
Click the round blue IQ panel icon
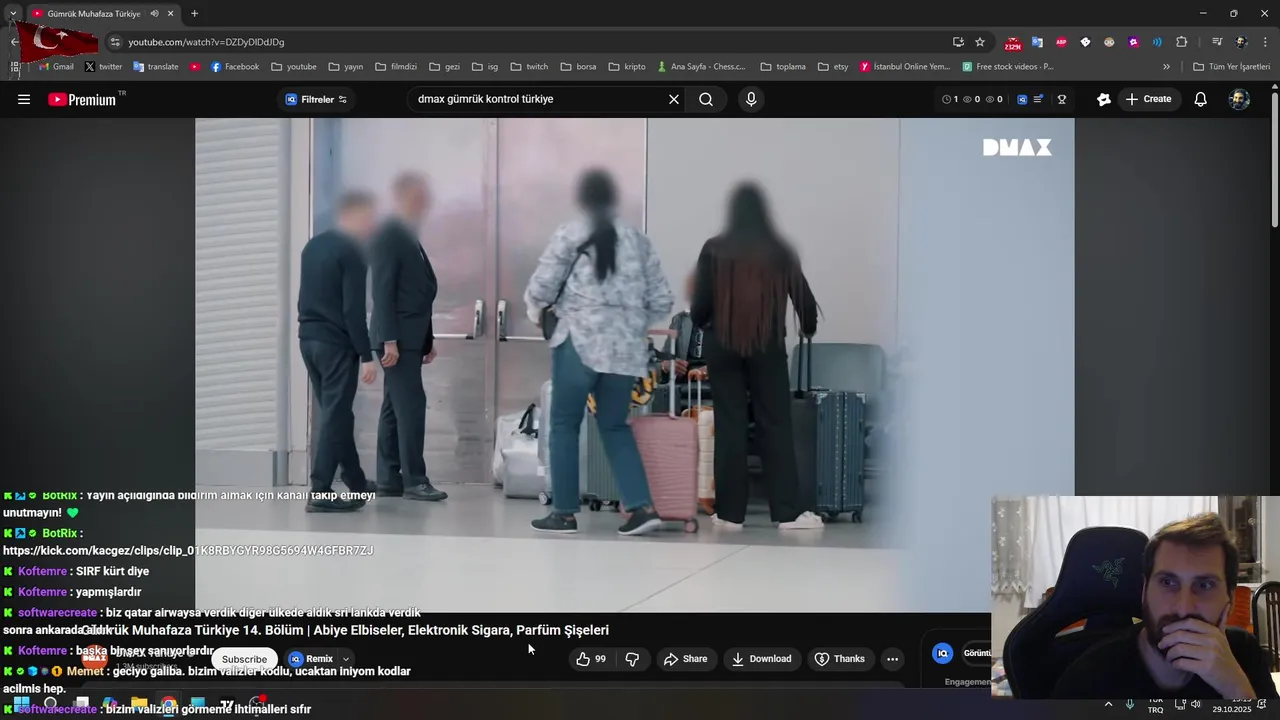tap(942, 653)
